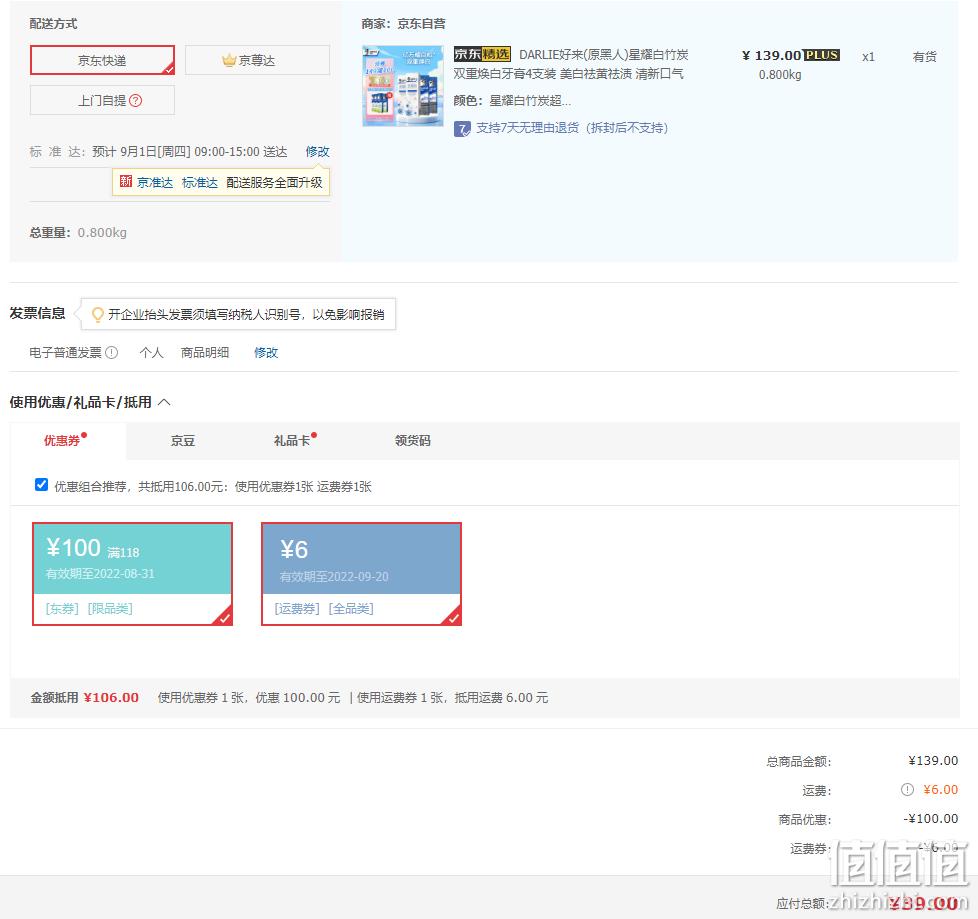This screenshot has height=919, width=978.
Task: Switch to the 京豆 tab
Action: (x=183, y=440)
